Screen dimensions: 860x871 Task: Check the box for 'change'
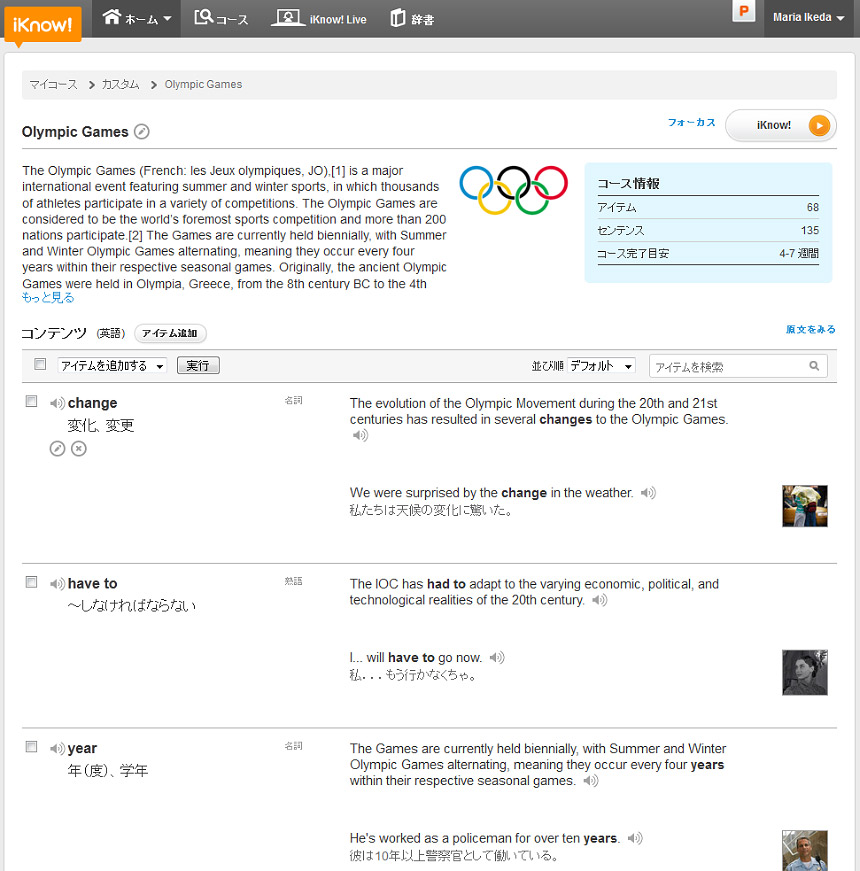click(x=32, y=401)
